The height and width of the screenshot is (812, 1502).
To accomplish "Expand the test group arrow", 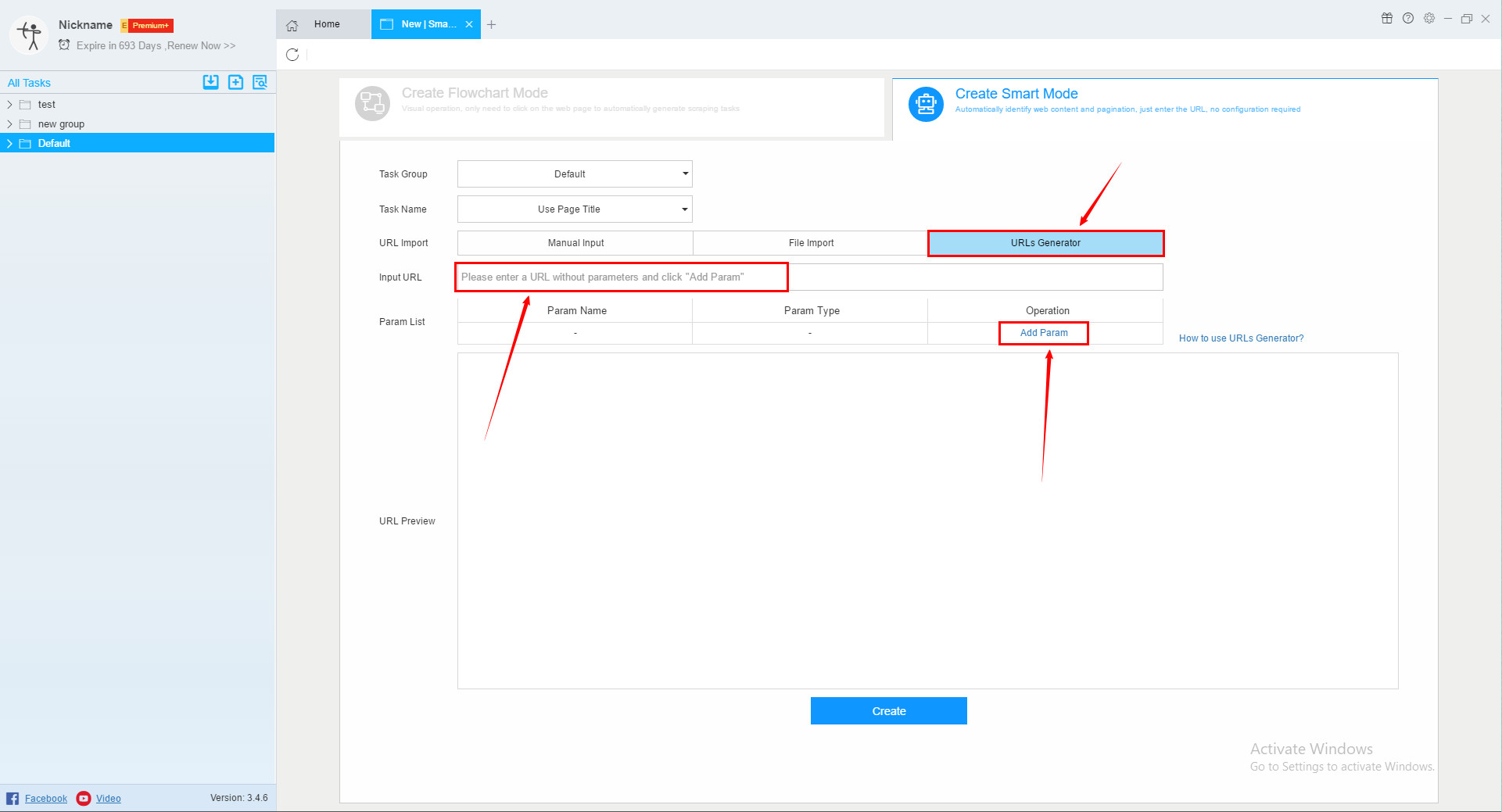I will tap(9, 105).
